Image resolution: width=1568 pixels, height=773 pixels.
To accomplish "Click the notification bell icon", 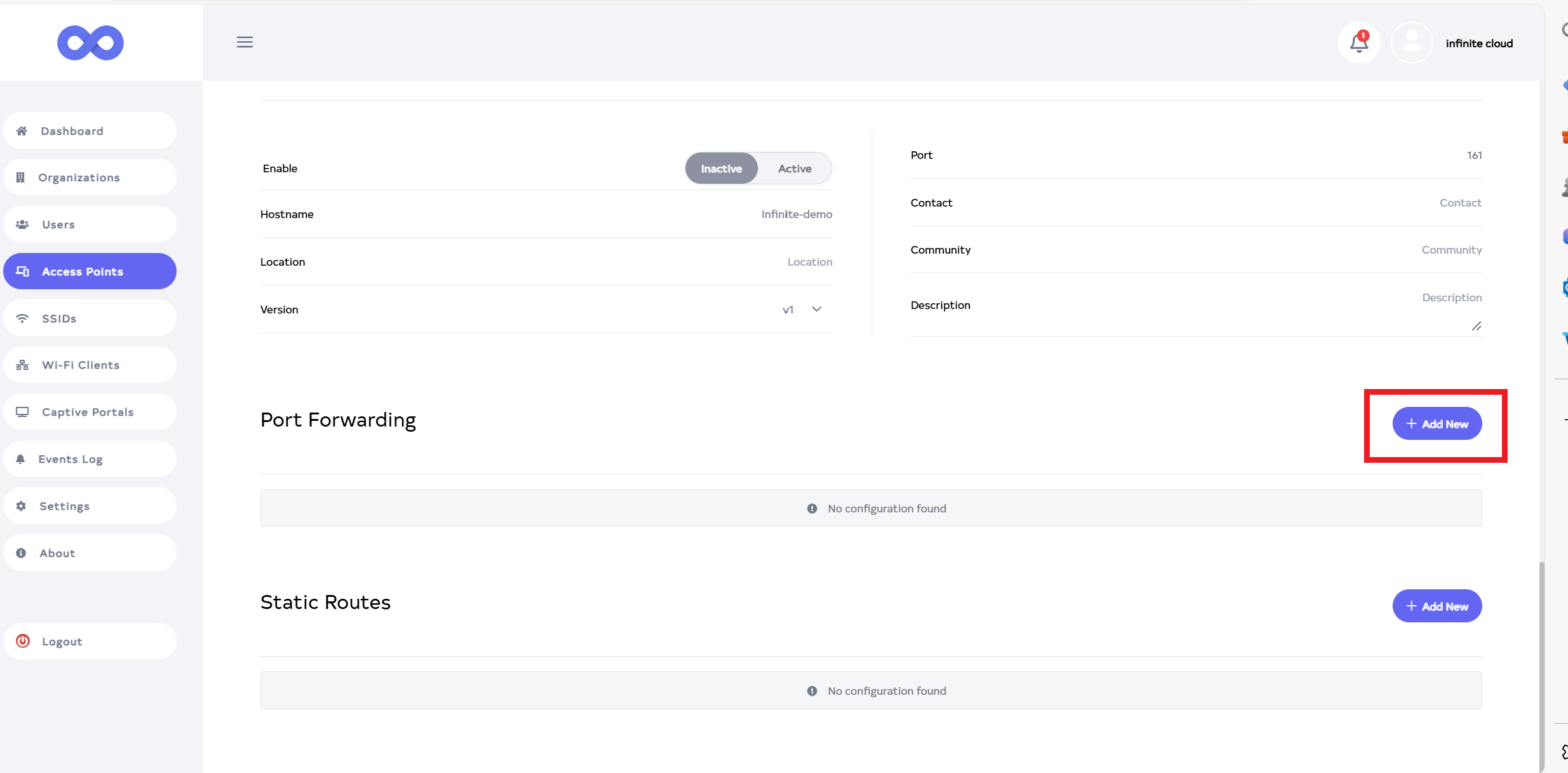I will pos(1358,43).
